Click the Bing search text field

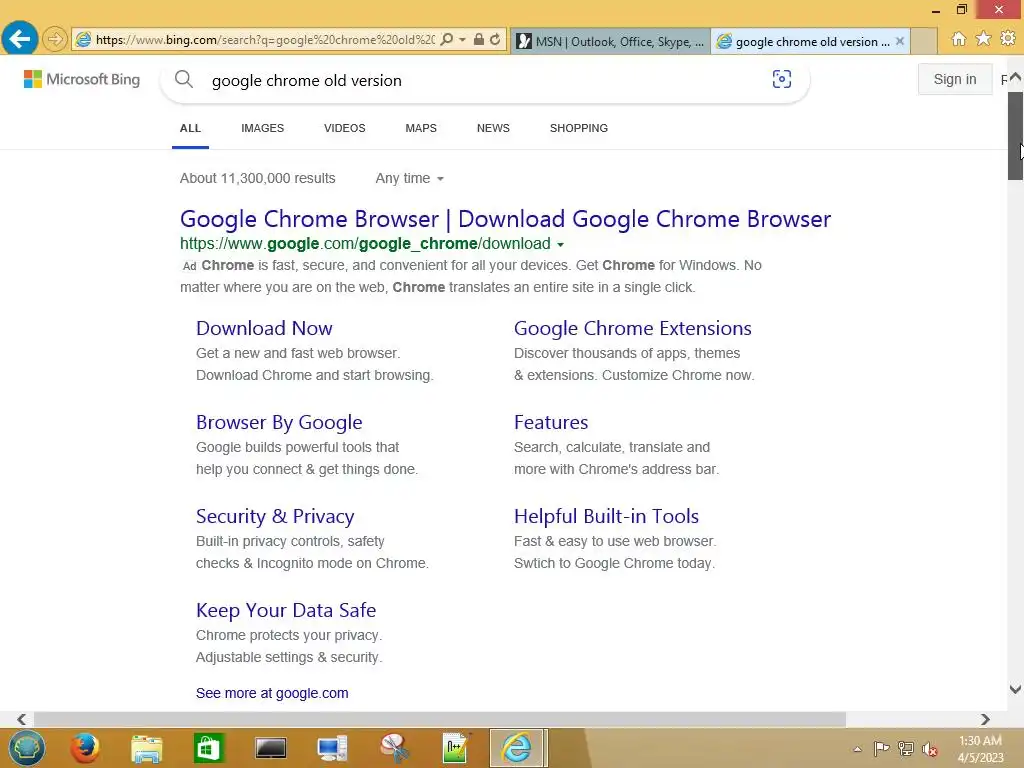pyautogui.click(x=483, y=80)
